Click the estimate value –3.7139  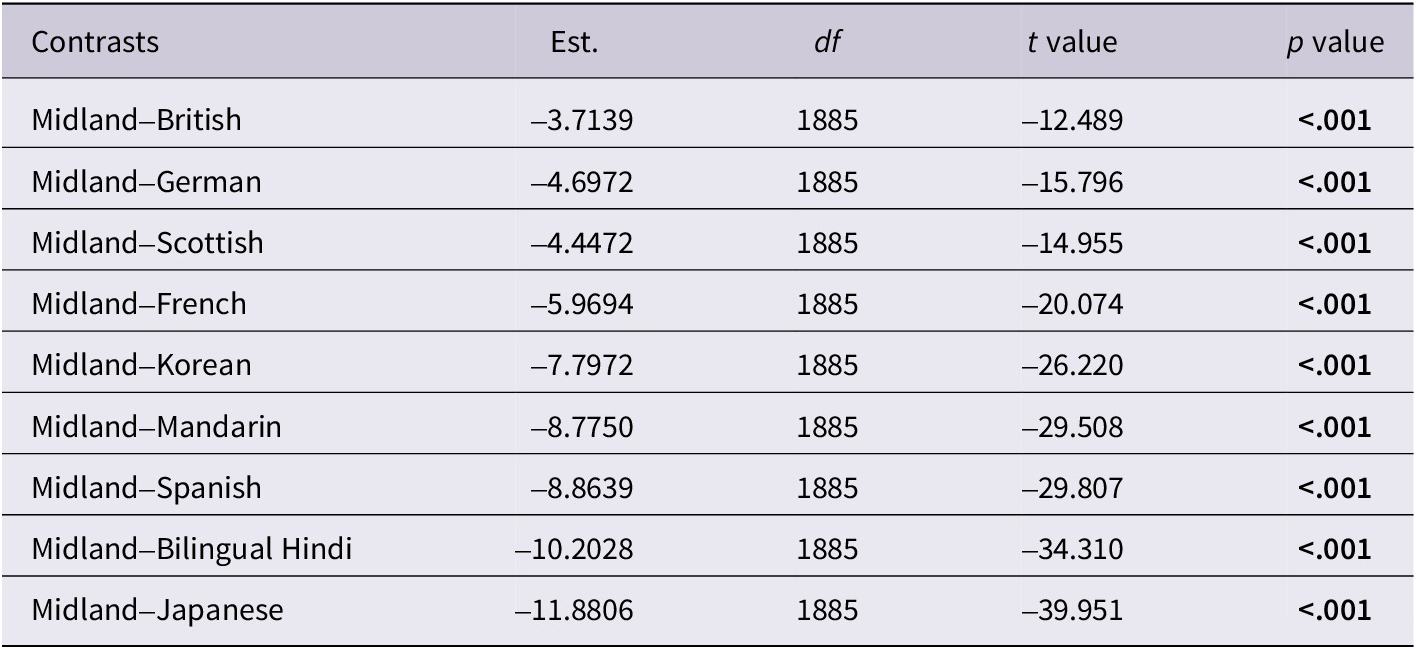tap(582, 121)
